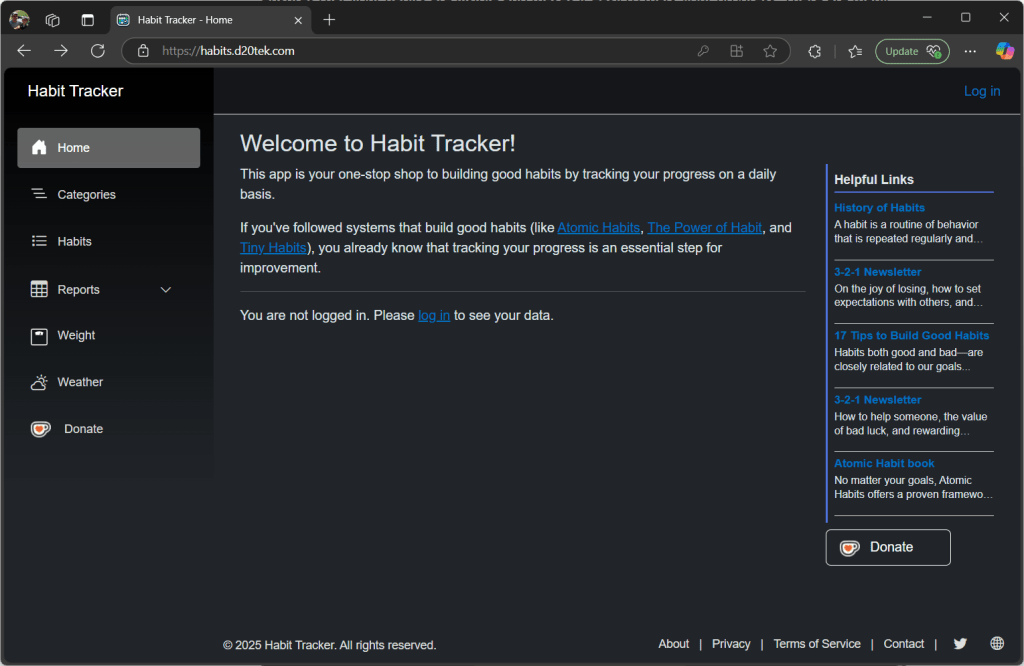Click the browser Extensions puzzle icon
This screenshot has height=666, width=1024.
click(x=814, y=51)
